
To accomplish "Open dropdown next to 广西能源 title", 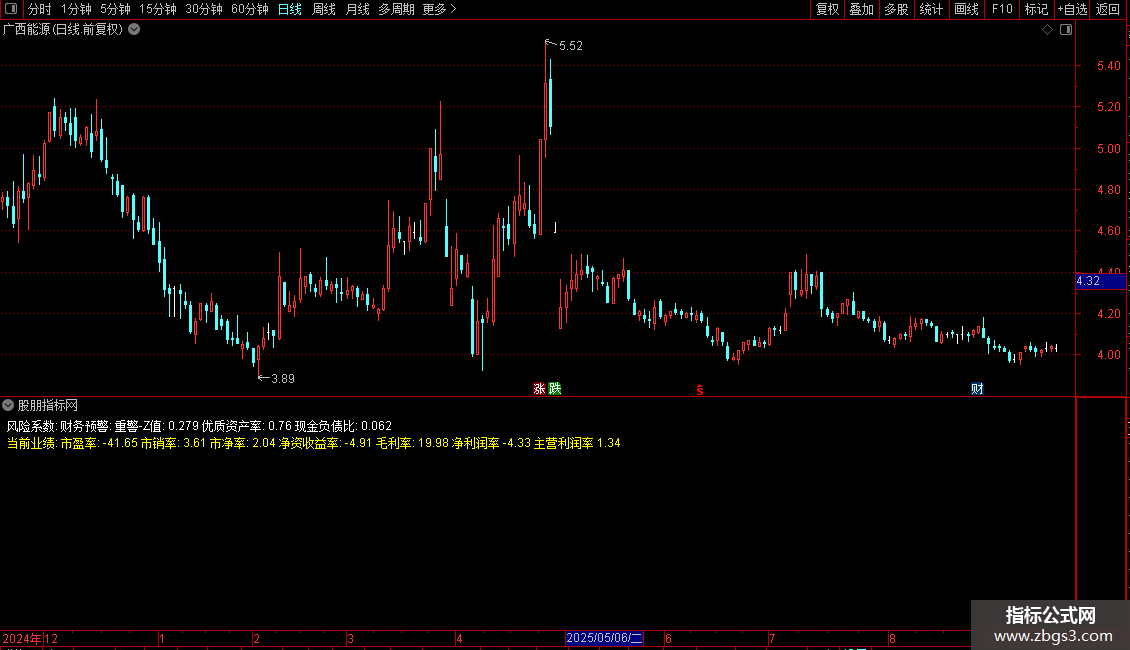I will (134, 30).
